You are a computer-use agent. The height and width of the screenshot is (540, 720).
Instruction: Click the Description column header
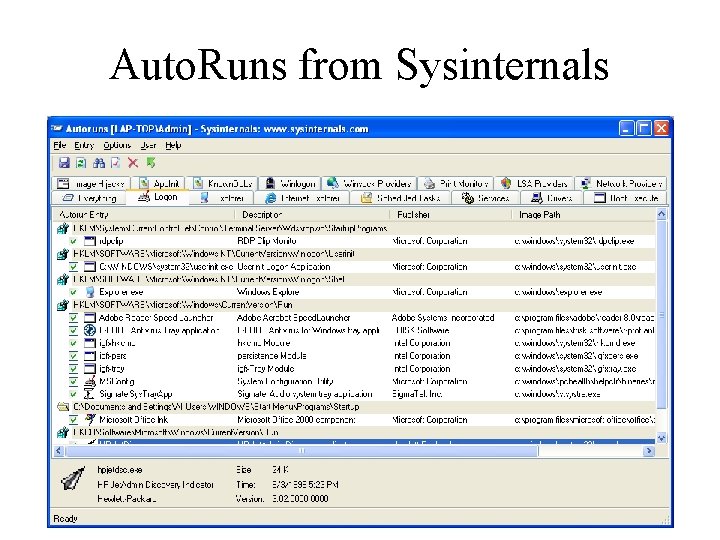312,214
